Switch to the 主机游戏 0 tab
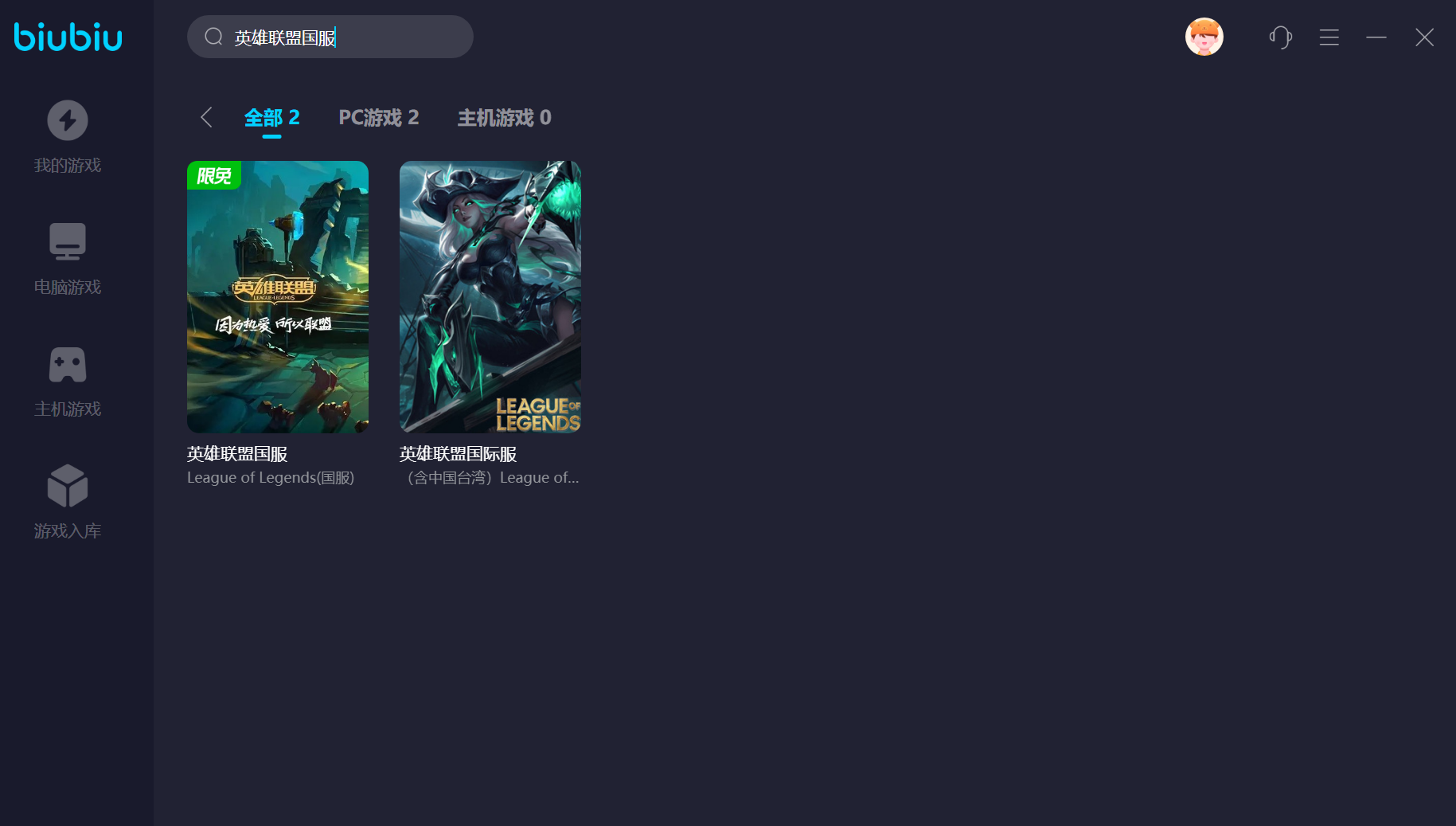The image size is (1456, 826). coord(504,118)
